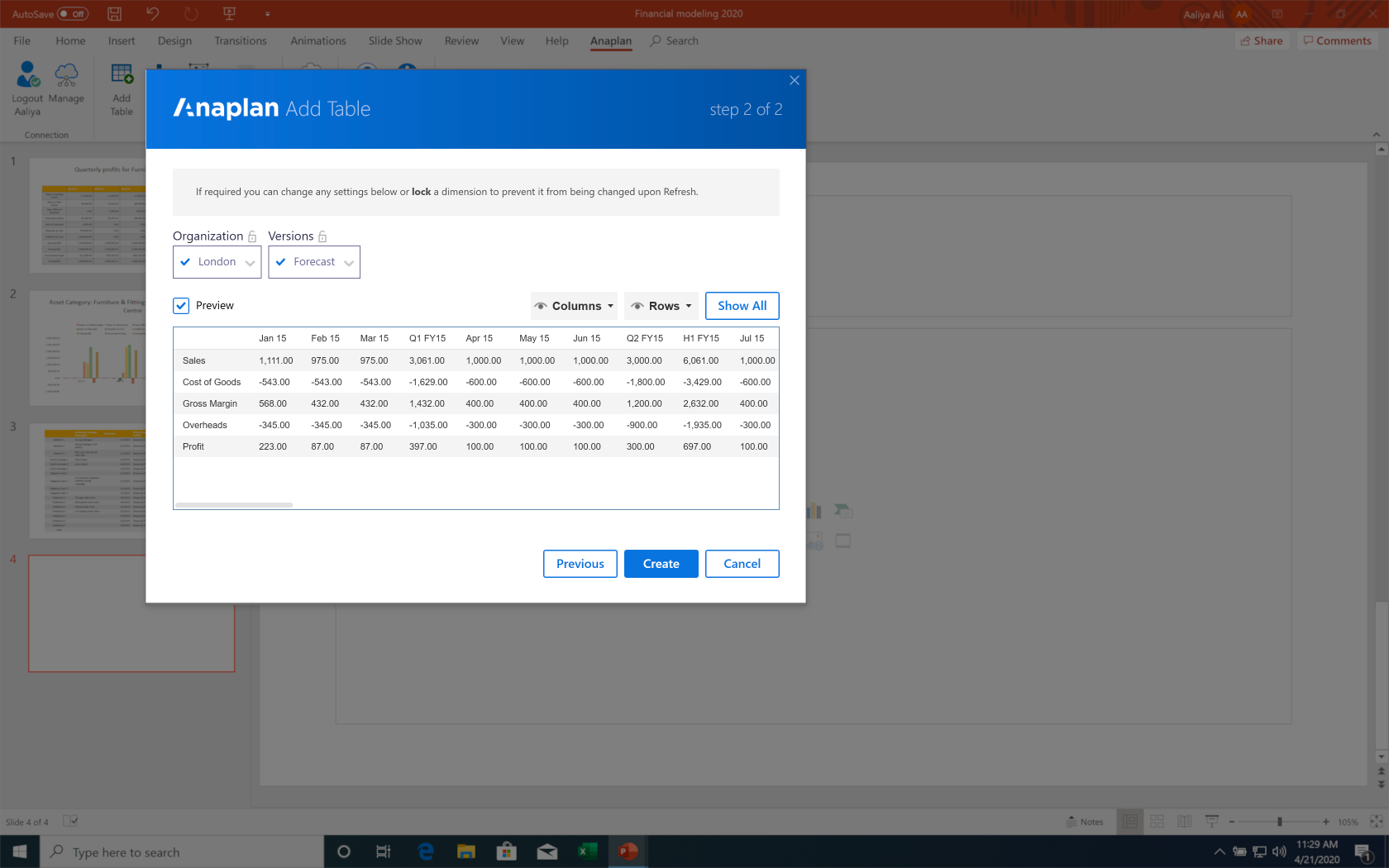1389x868 pixels.
Task: Open the File menu
Action: pyautogui.click(x=22, y=41)
